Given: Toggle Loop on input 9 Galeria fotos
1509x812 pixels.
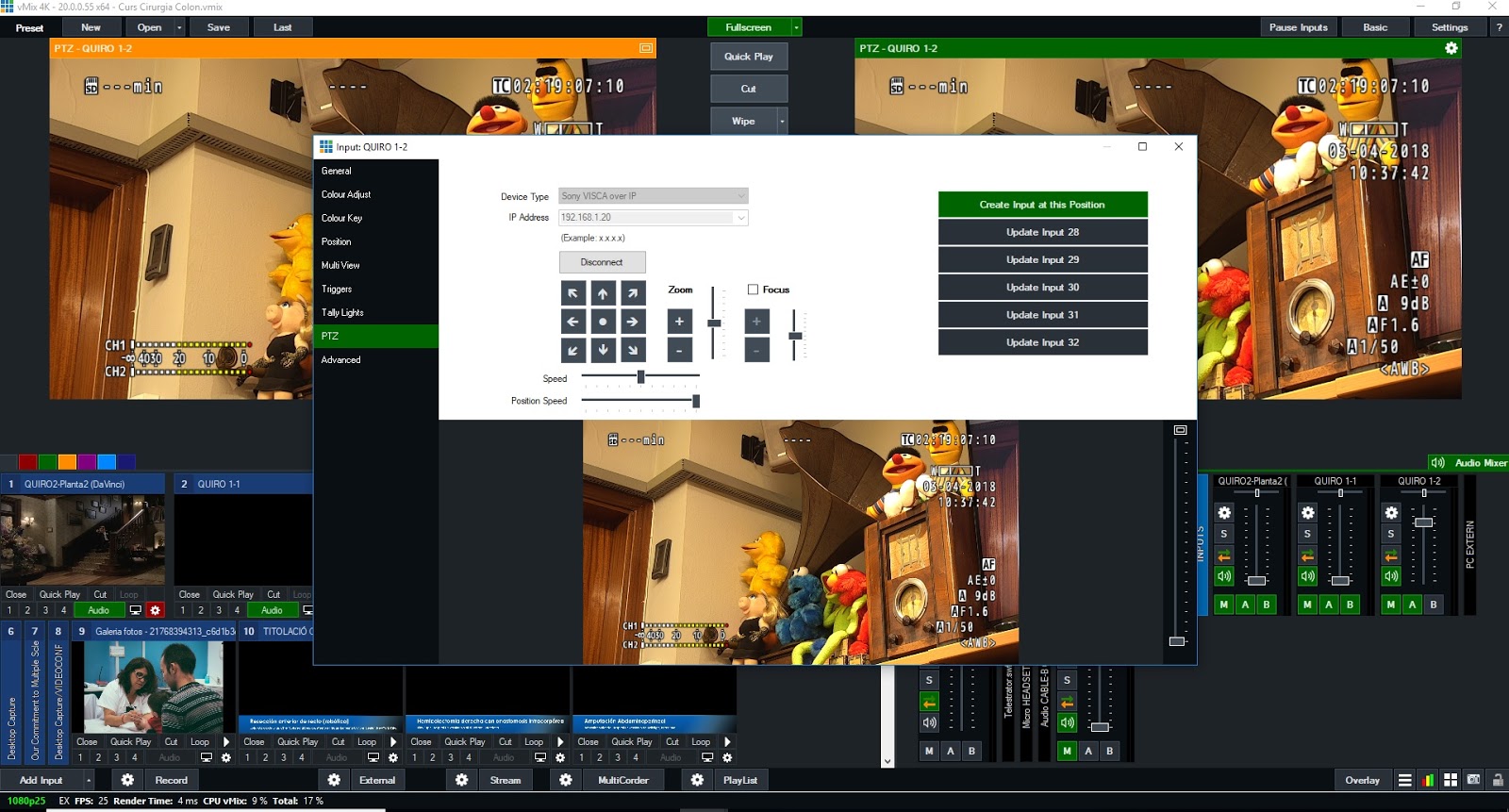Looking at the screenshot, I should click(x=200, y=742).
